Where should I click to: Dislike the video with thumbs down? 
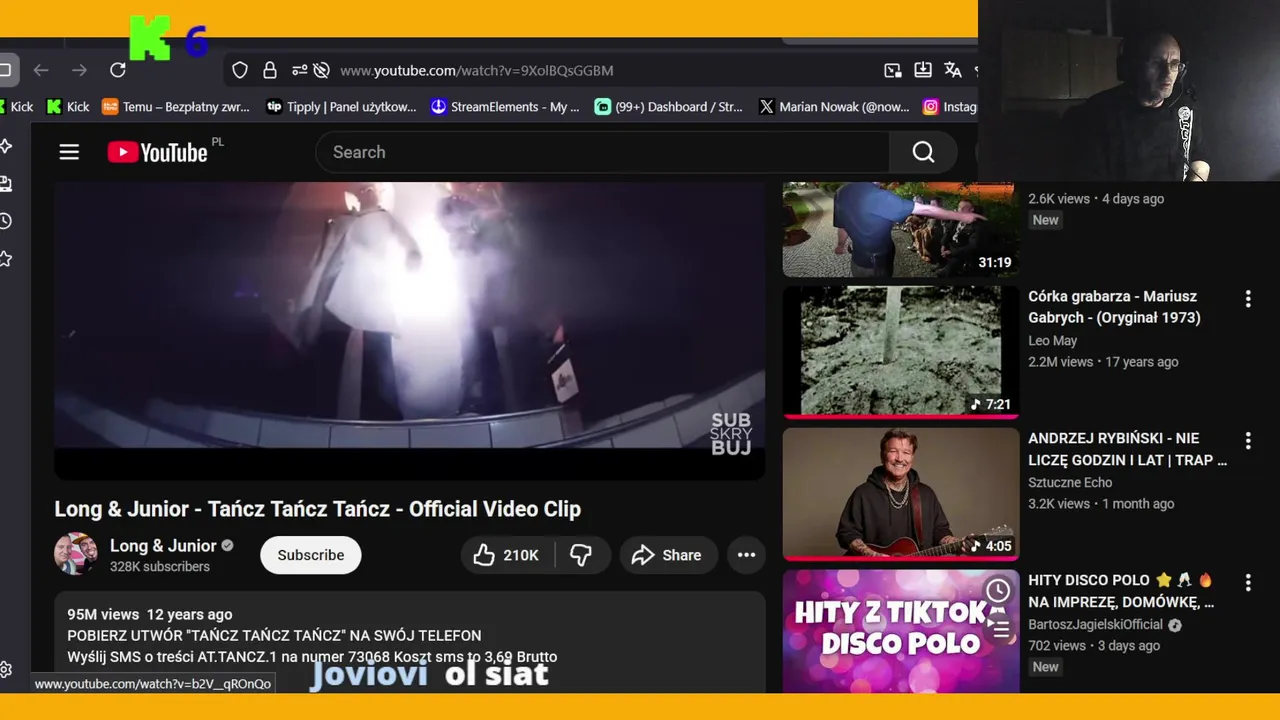(581, 555)
